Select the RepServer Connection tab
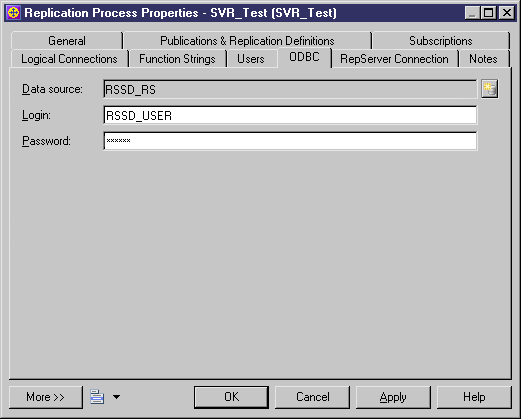 click(394, 59)
